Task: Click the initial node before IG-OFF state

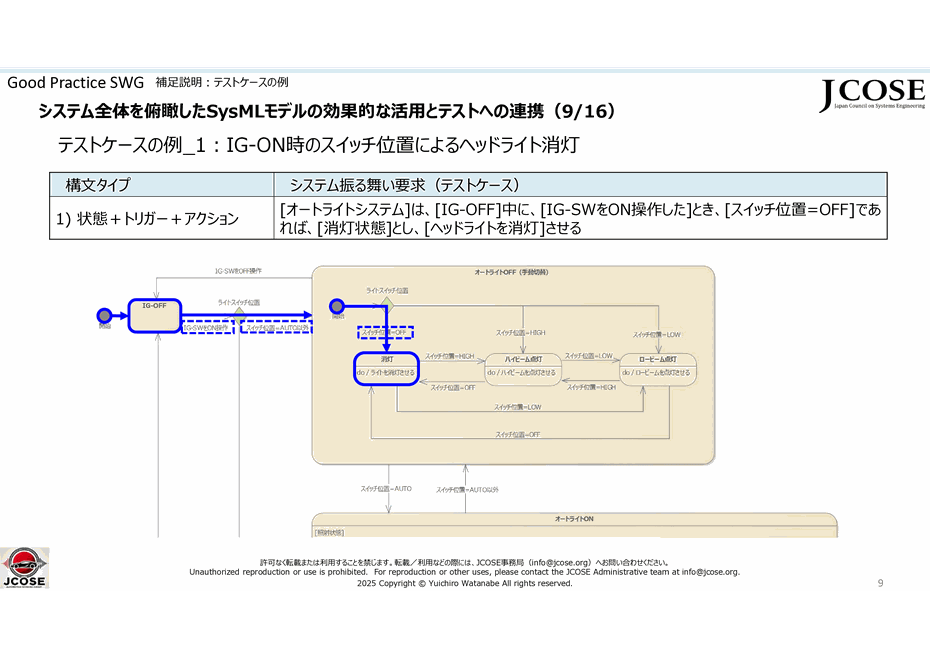Action: point(104,315)
